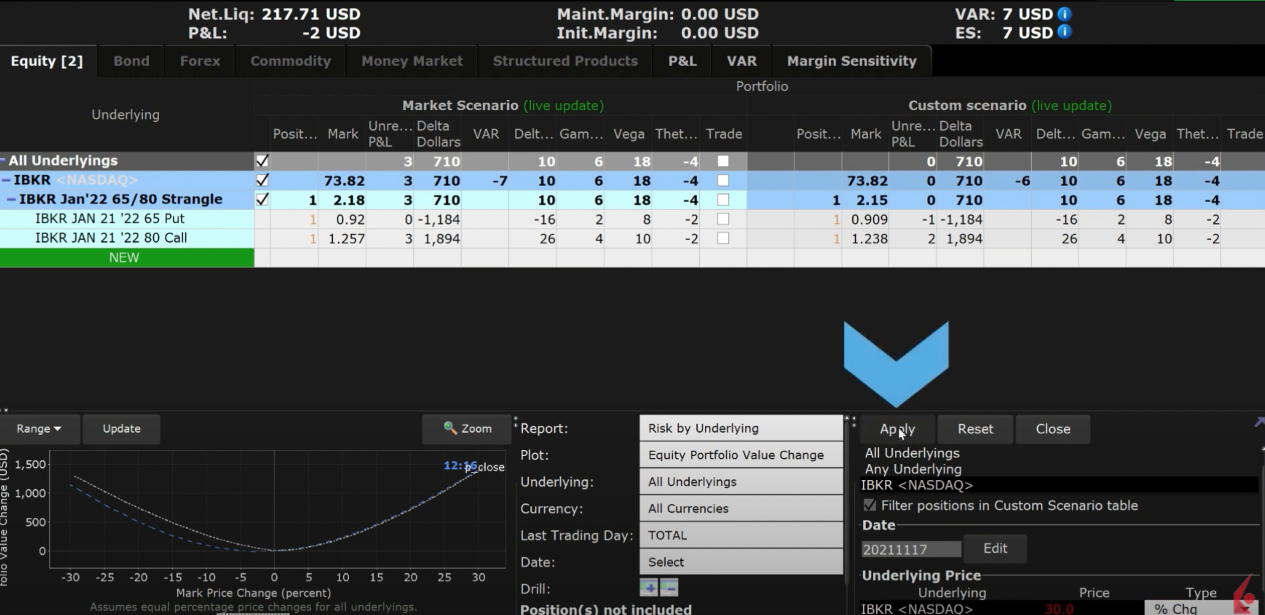Open the % Chg type dropdown
Screen dimensions: 1265x615
coord(1200,609)
